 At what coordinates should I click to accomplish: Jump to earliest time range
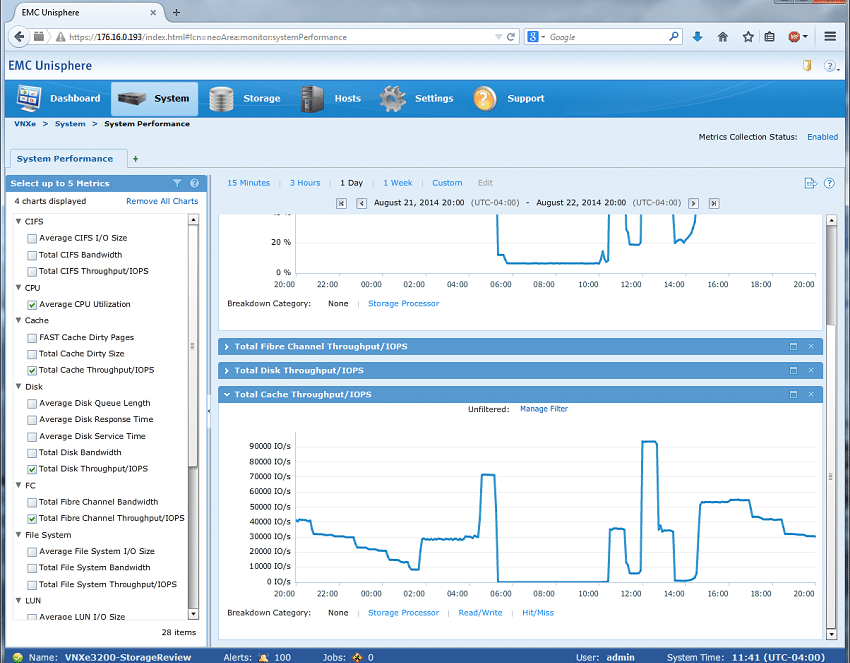[x=341, y=203]
